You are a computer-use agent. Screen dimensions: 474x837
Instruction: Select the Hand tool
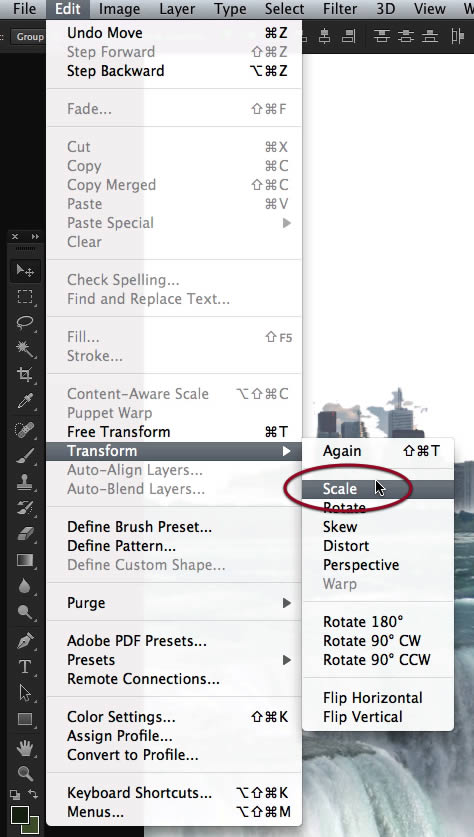coord(25,748)
